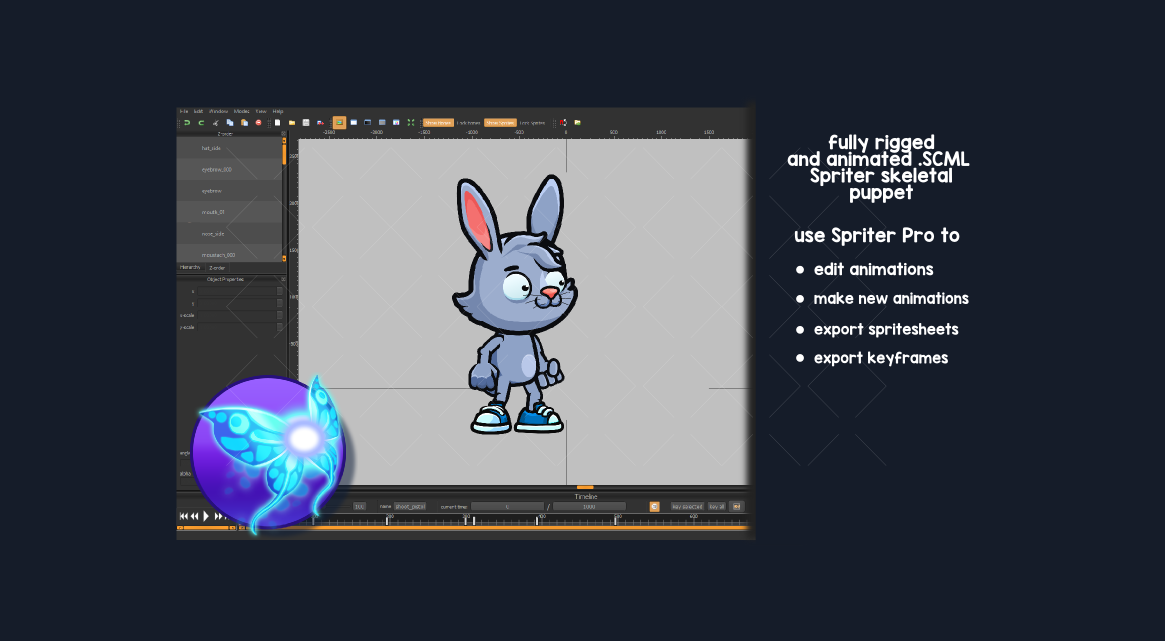The height and width of the screenshot is (641, 1165).
Task: Click the rabbit character sprite on the canvas
Action: point(515,305)
